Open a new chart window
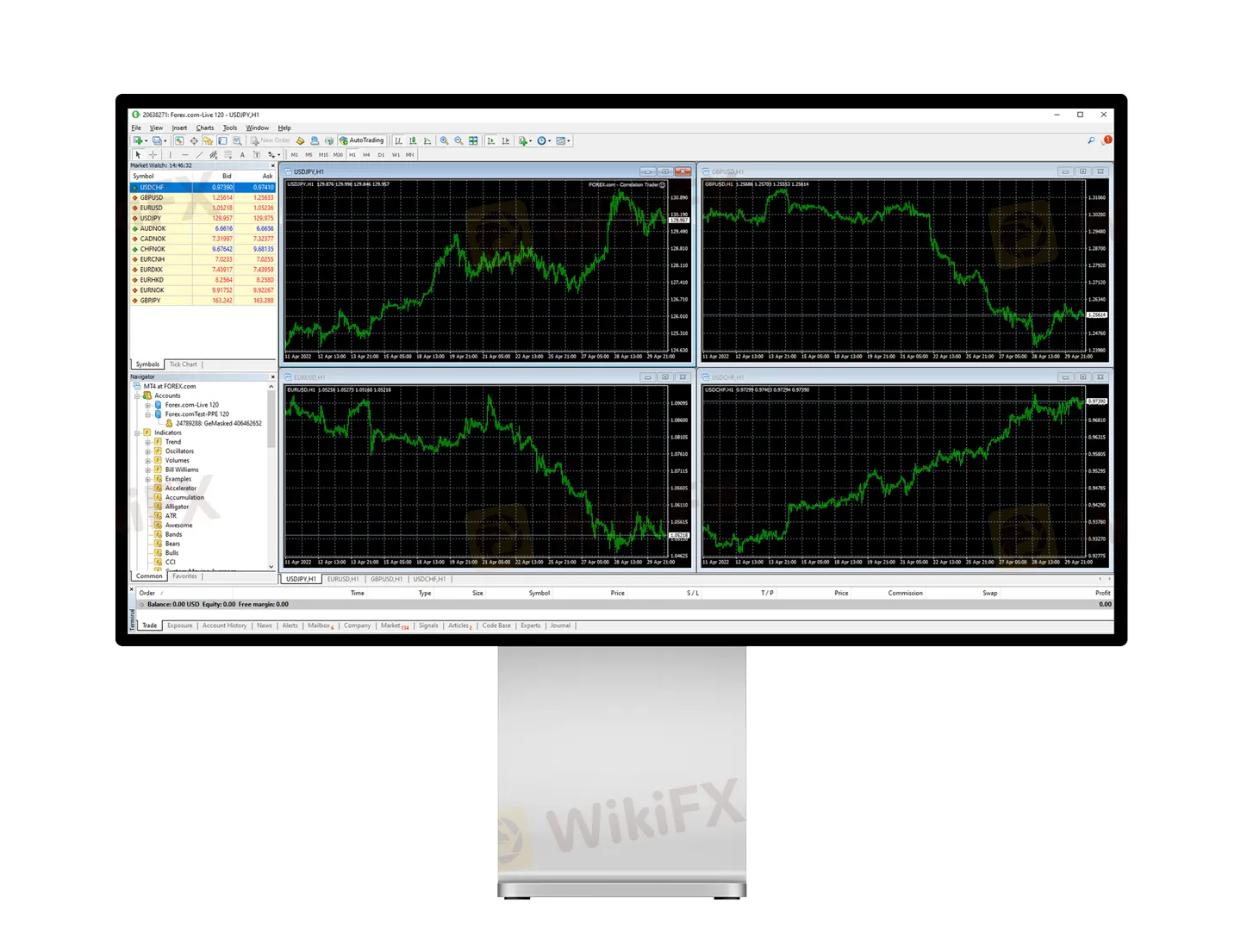The height and width of the screenshot is (952, 1241). tap(137, 140)
